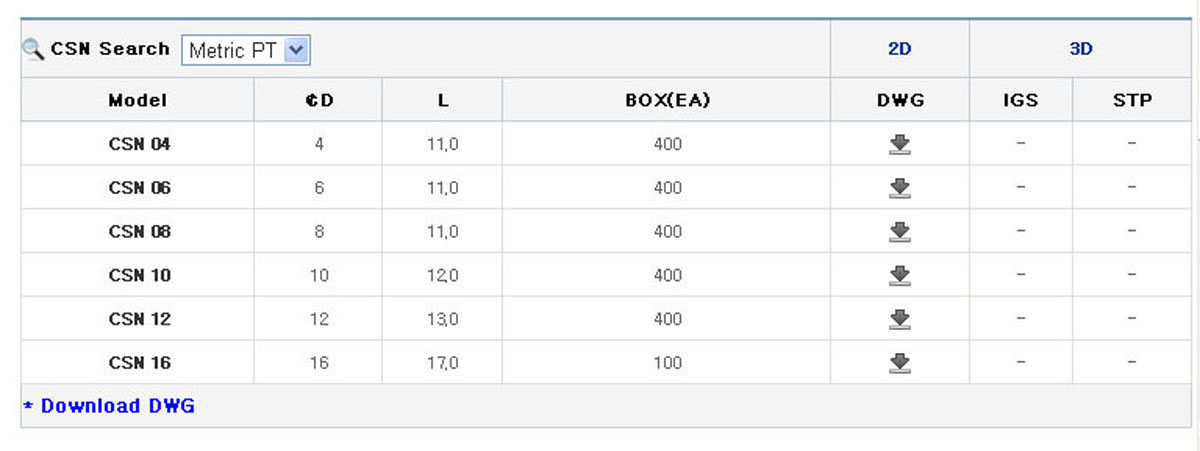Download the DWG file for CSN 06

click(900, 188)
